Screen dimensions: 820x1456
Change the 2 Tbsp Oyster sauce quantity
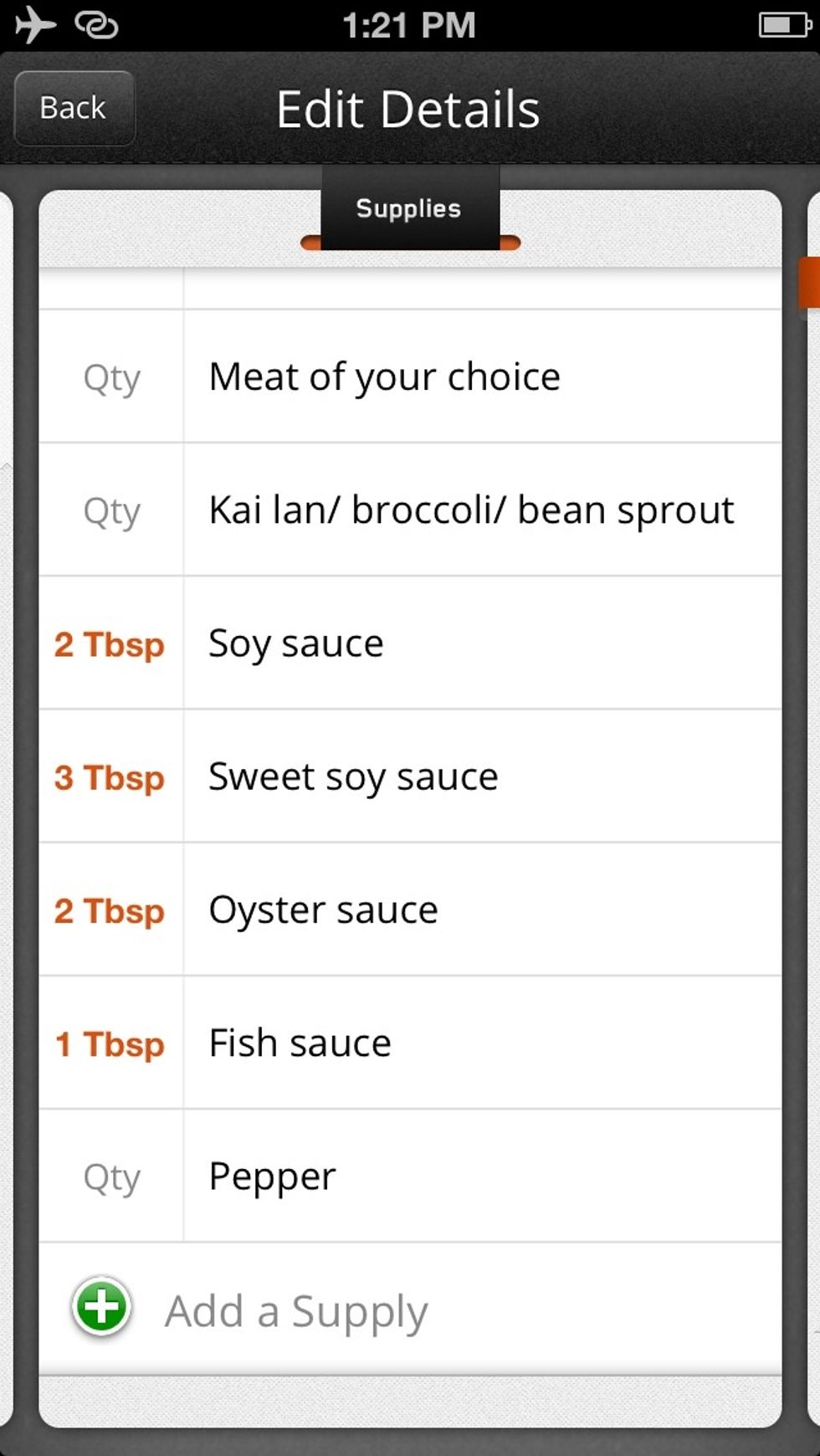pyautogui.click(x=110, y=910)
